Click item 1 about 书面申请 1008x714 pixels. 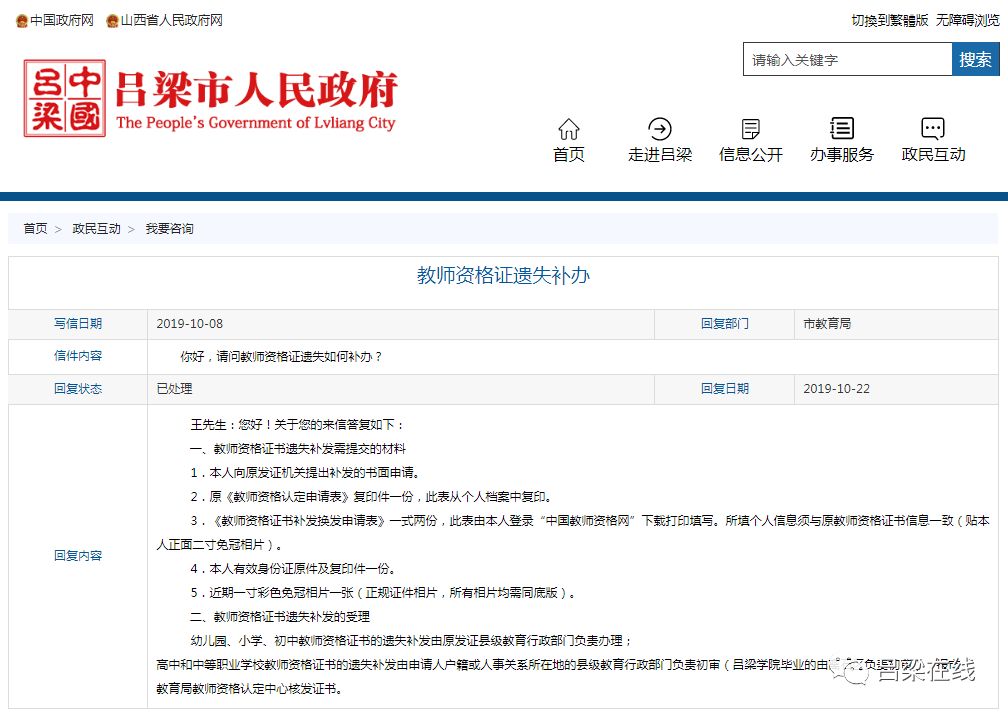pyautogui.click(x=305, y=473)
